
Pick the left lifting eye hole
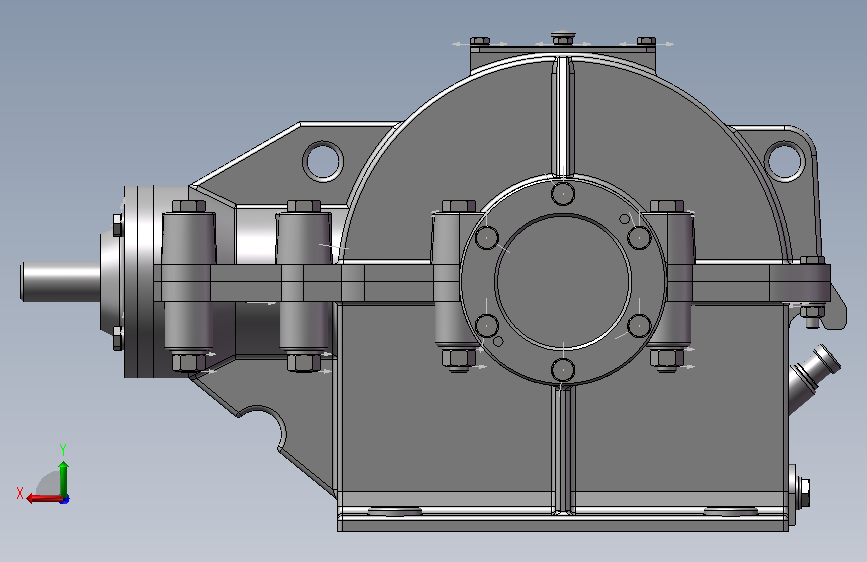coord(323,161)
